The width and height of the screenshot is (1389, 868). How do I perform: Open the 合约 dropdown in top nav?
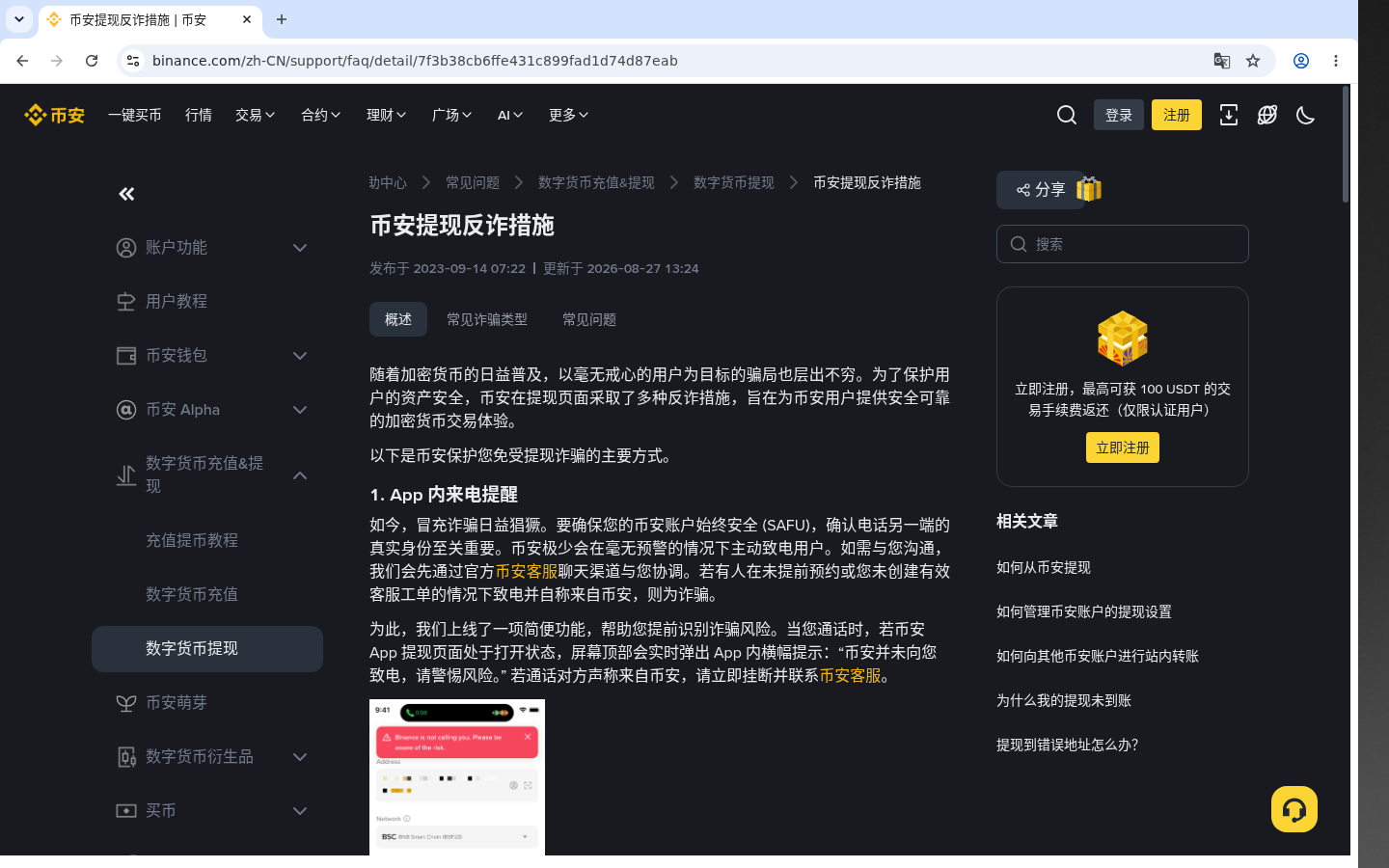321,115
